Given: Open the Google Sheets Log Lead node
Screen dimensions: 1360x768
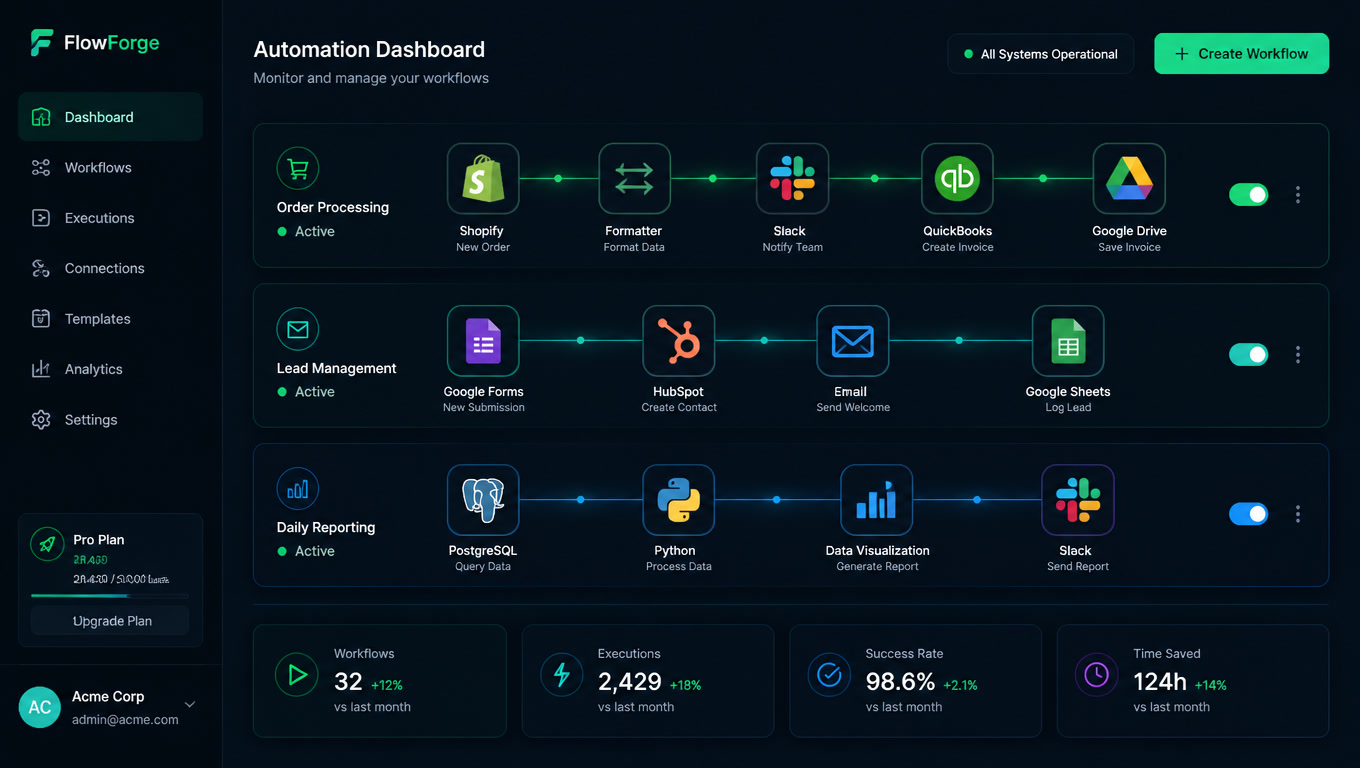Looking at the screenshot, I should 1068,341.
